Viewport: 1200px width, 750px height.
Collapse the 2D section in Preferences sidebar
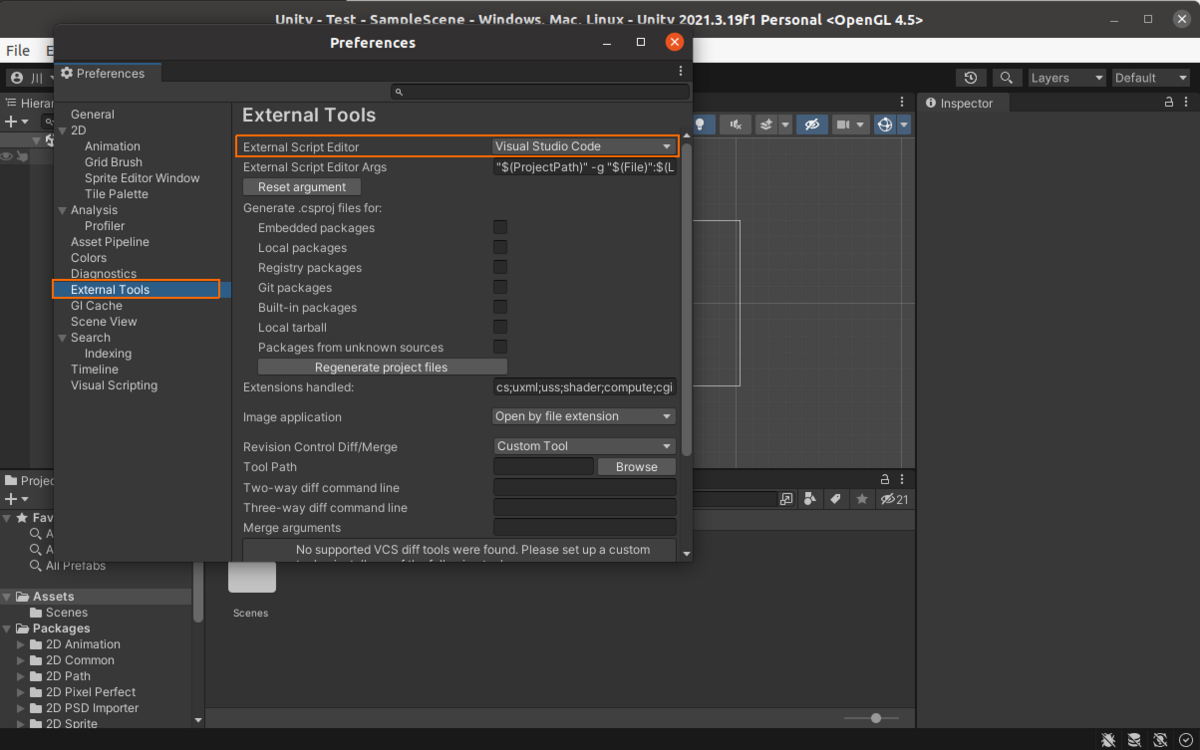[x=63, y=129]
